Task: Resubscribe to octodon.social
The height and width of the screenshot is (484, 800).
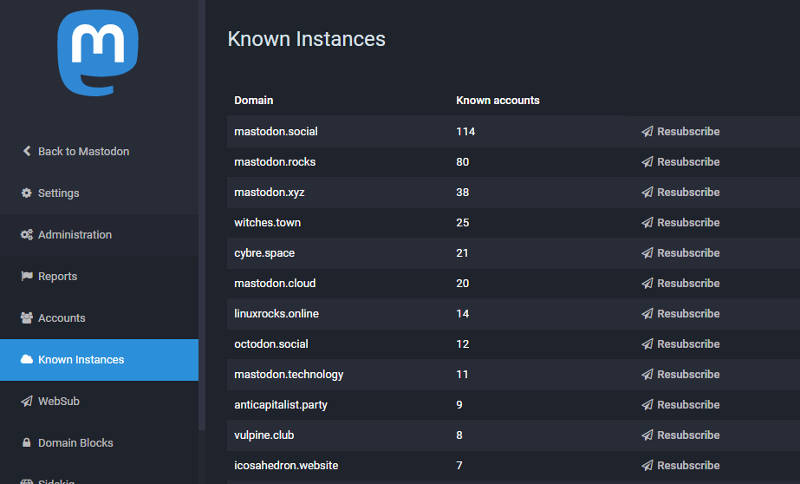Action: 681,344
